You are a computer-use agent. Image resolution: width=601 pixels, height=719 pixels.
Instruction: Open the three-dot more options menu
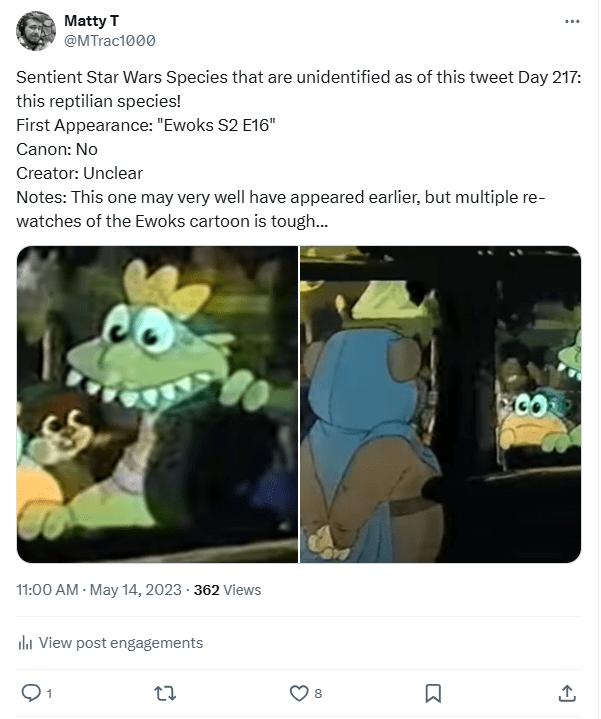572,21
